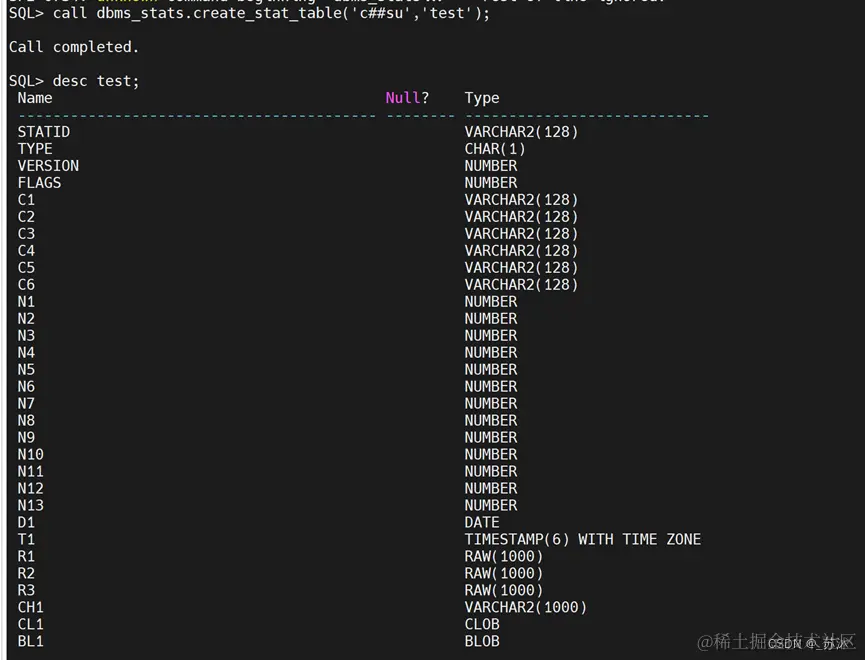This screenshot has height=660, width=865.
Task: Pick the N5 column name
Action: [x=26, y=370]
